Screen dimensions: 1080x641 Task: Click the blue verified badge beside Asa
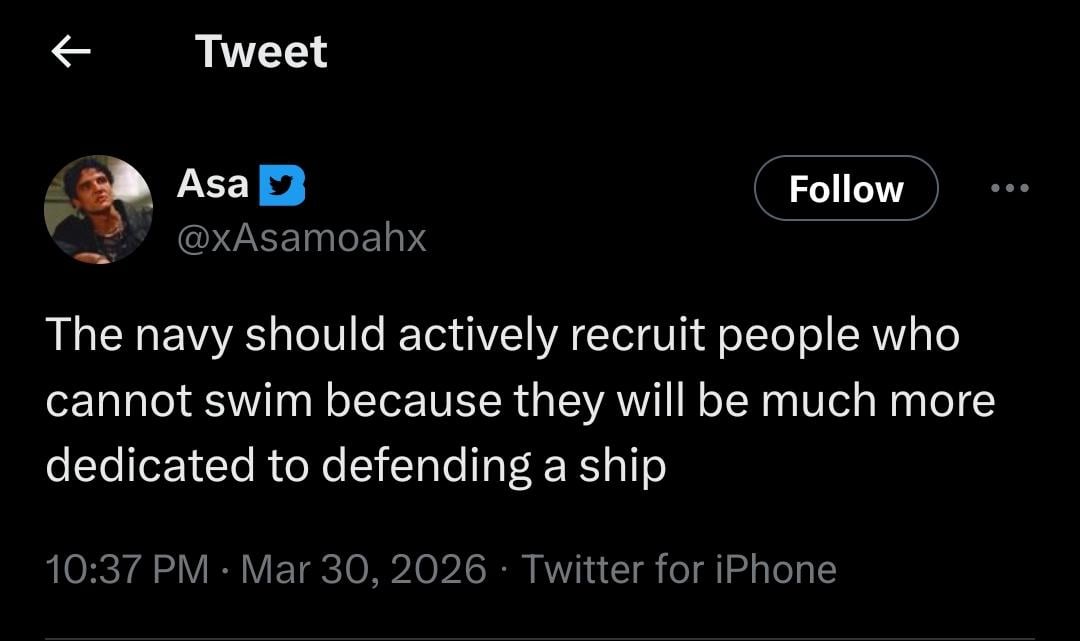click(x=282, y=186)
